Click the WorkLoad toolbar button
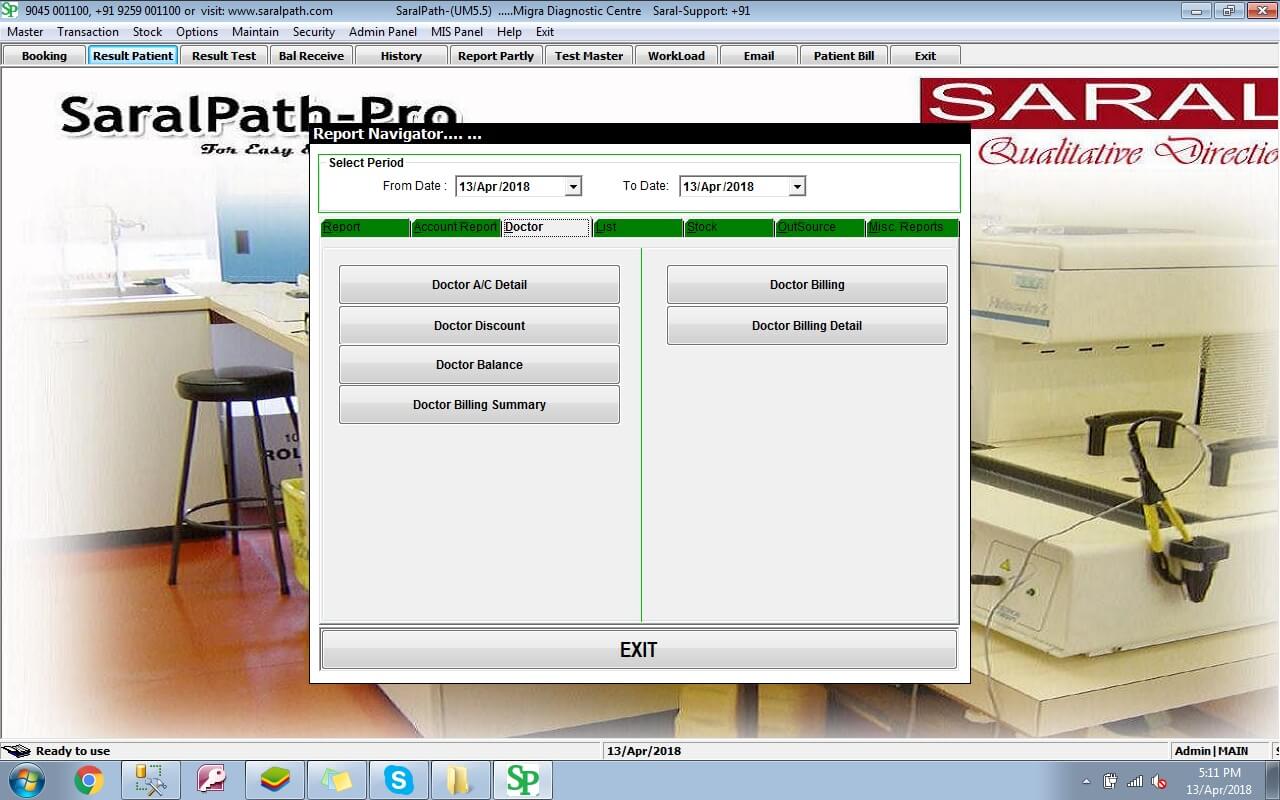This screenshot has height=800, width=1280. click(676, 56)
